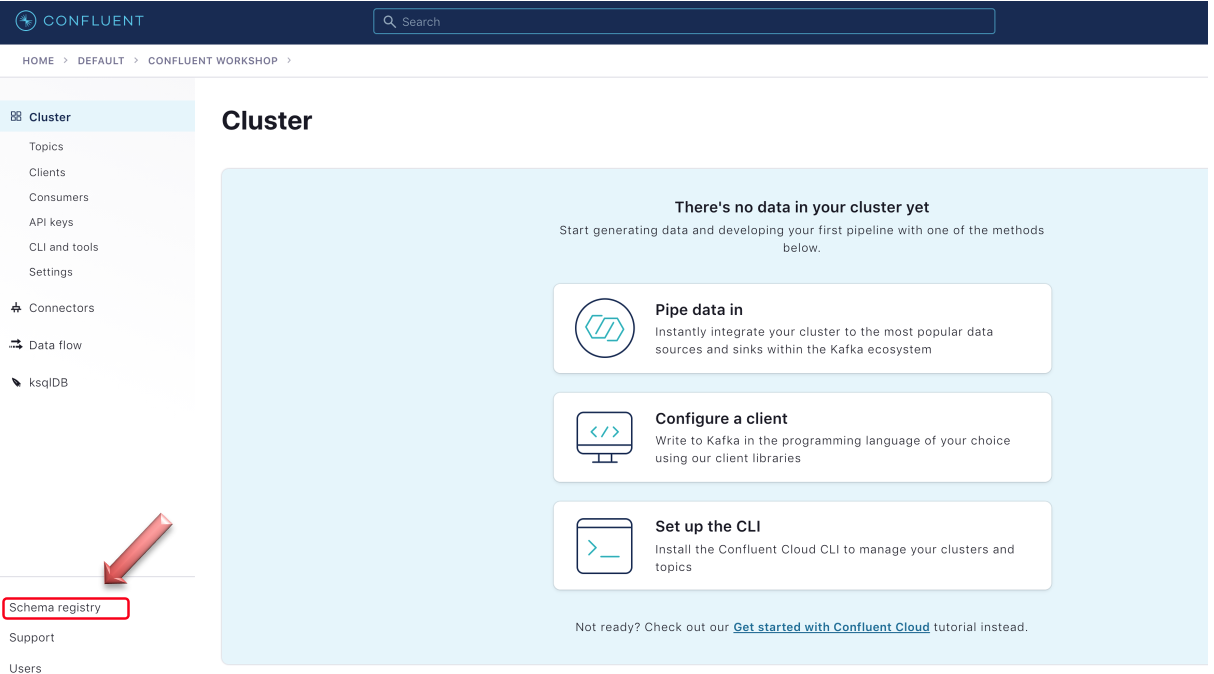Click the CONFLUENT brand name text

(x=94, y=21)
